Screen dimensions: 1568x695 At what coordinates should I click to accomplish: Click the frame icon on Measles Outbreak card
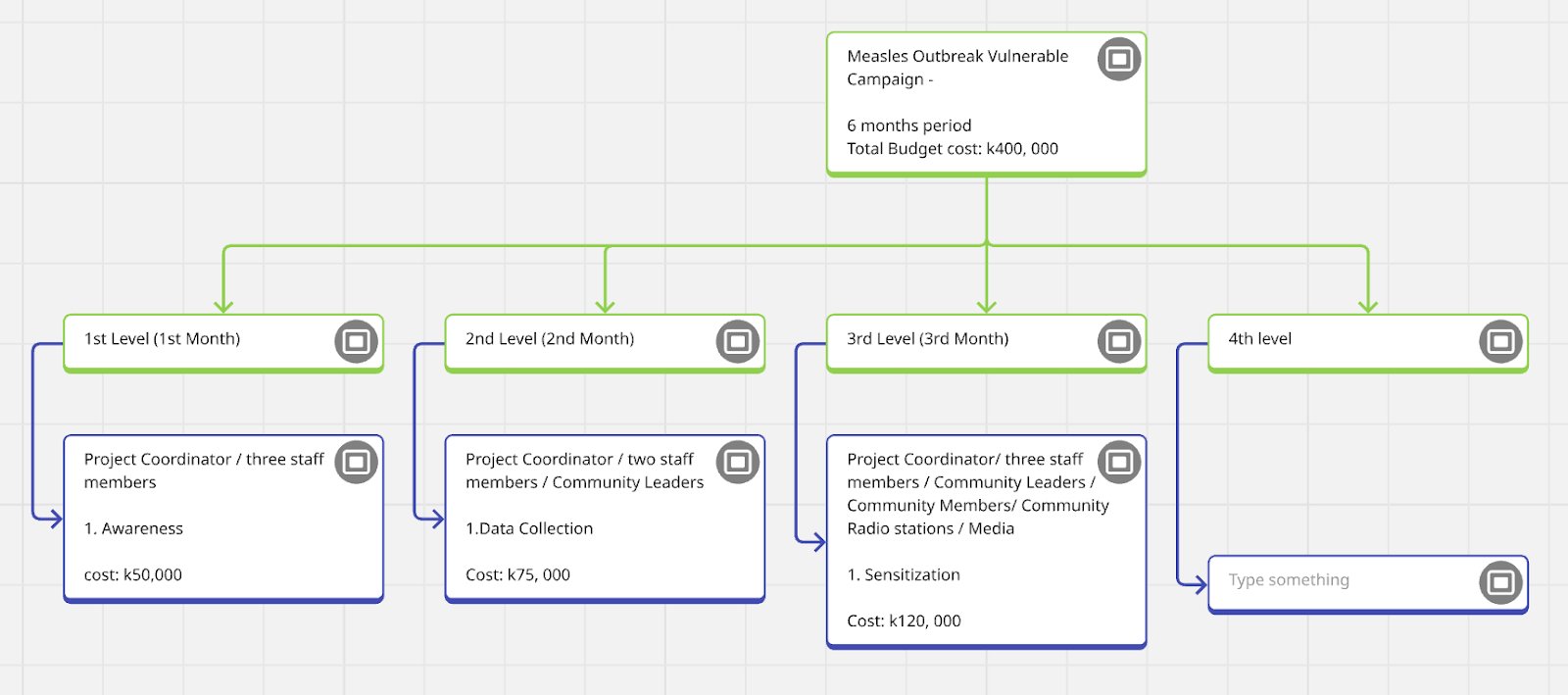click(1119, 60)
